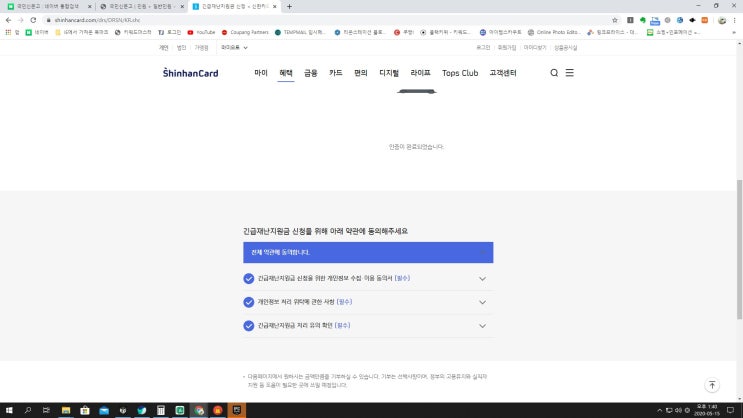Click the 법인 link in top bar
This screenshot has height=418, width=743.
pos(181,47)
